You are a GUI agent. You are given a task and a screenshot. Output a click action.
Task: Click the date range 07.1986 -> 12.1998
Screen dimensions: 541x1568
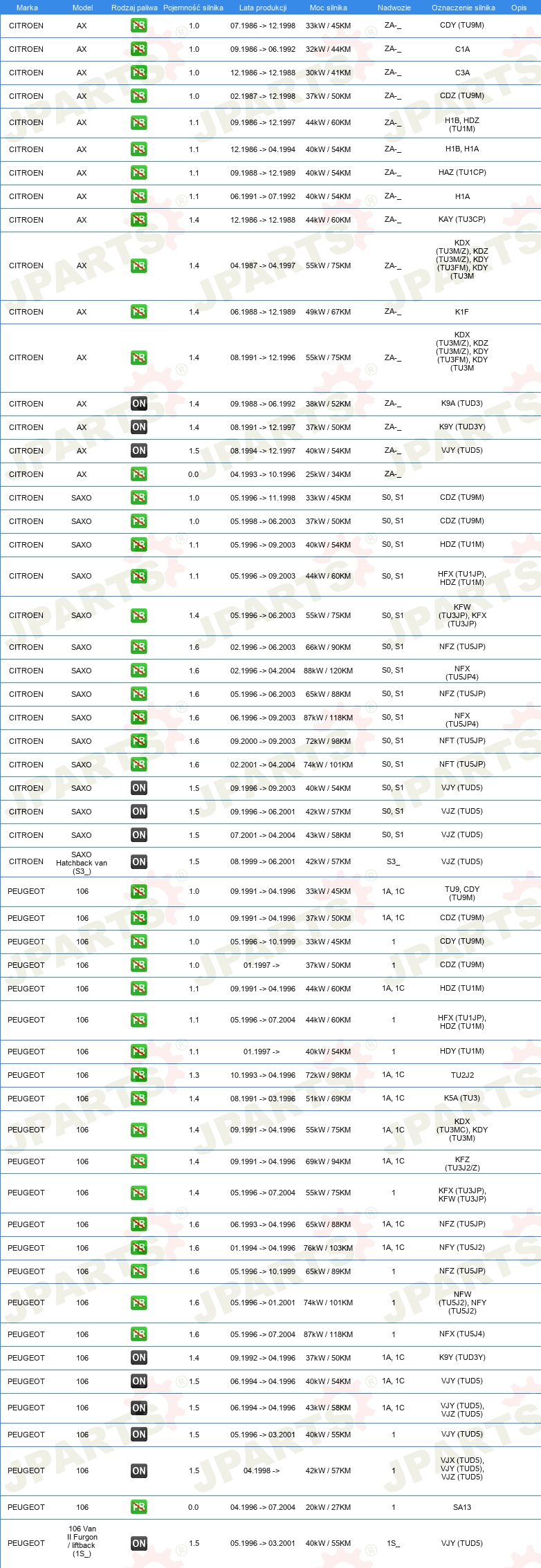pyautogui.click(x=263, y=26)
